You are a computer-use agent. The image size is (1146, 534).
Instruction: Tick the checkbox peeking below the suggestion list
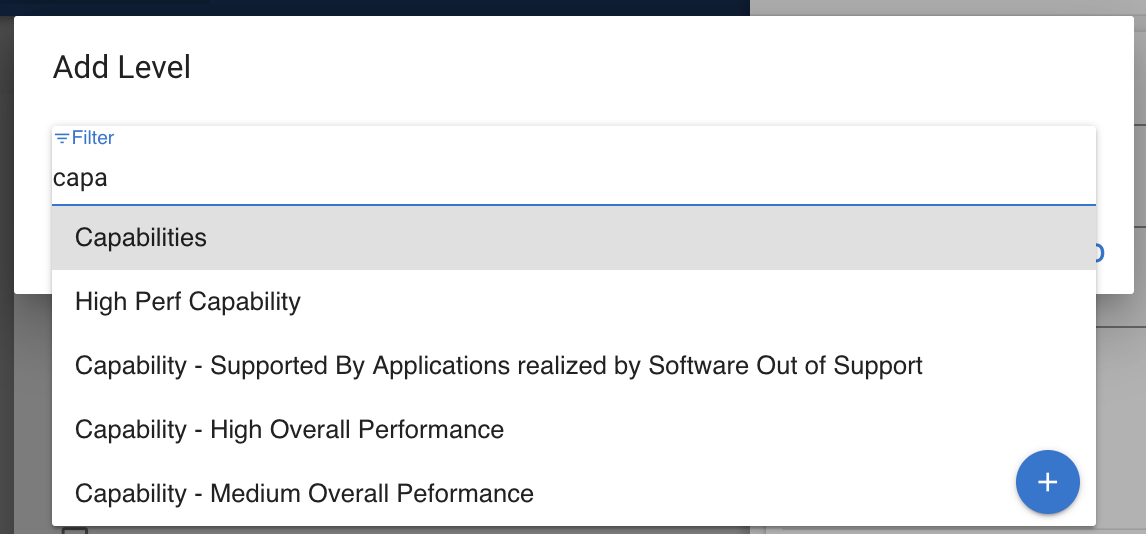[x=75, y=530]
